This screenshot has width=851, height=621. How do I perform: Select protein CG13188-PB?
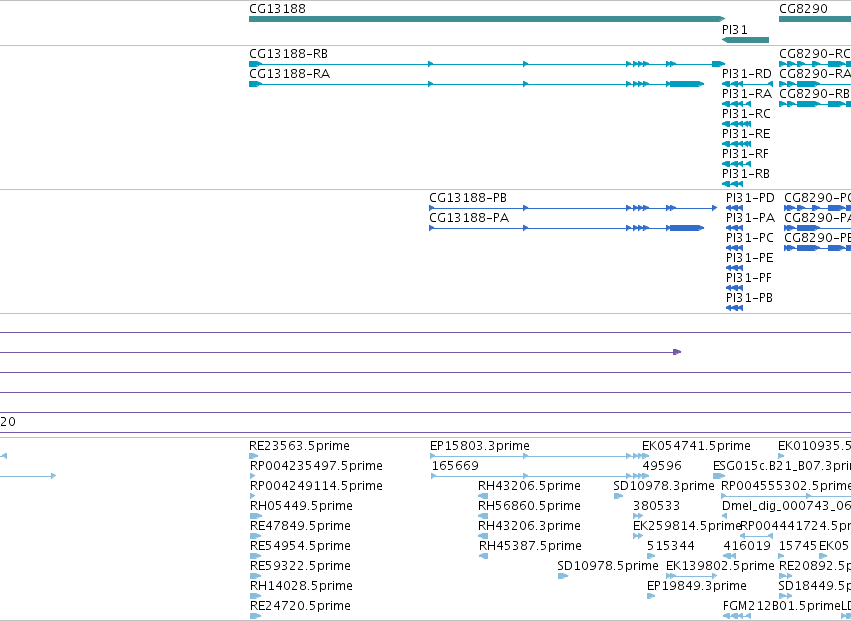click(573, 208)
